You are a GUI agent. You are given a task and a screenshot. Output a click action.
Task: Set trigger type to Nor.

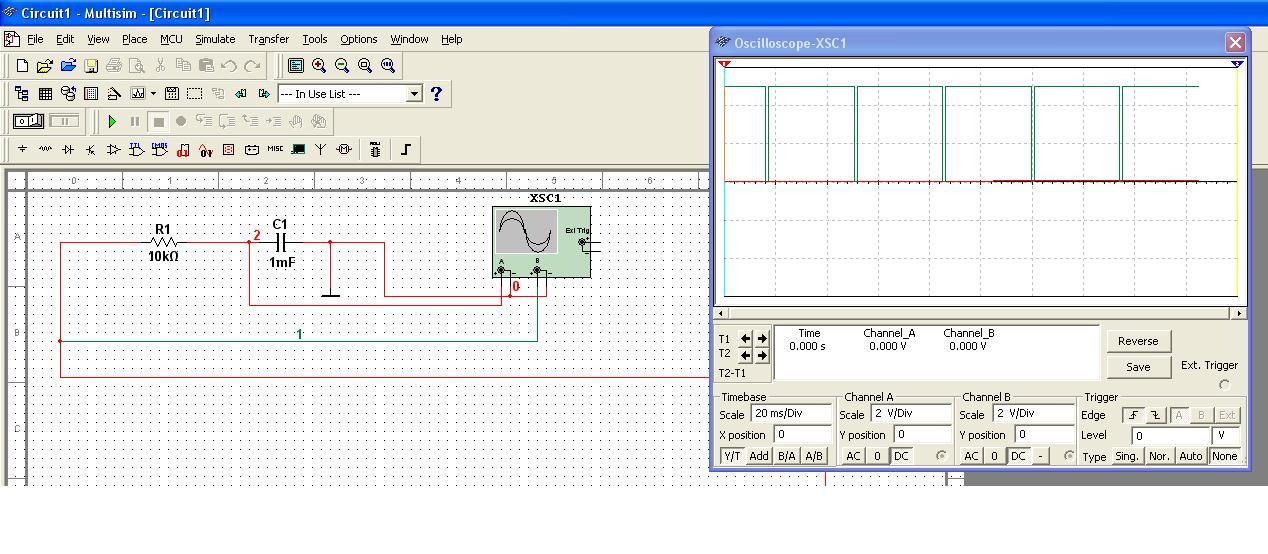[1159, 456]
